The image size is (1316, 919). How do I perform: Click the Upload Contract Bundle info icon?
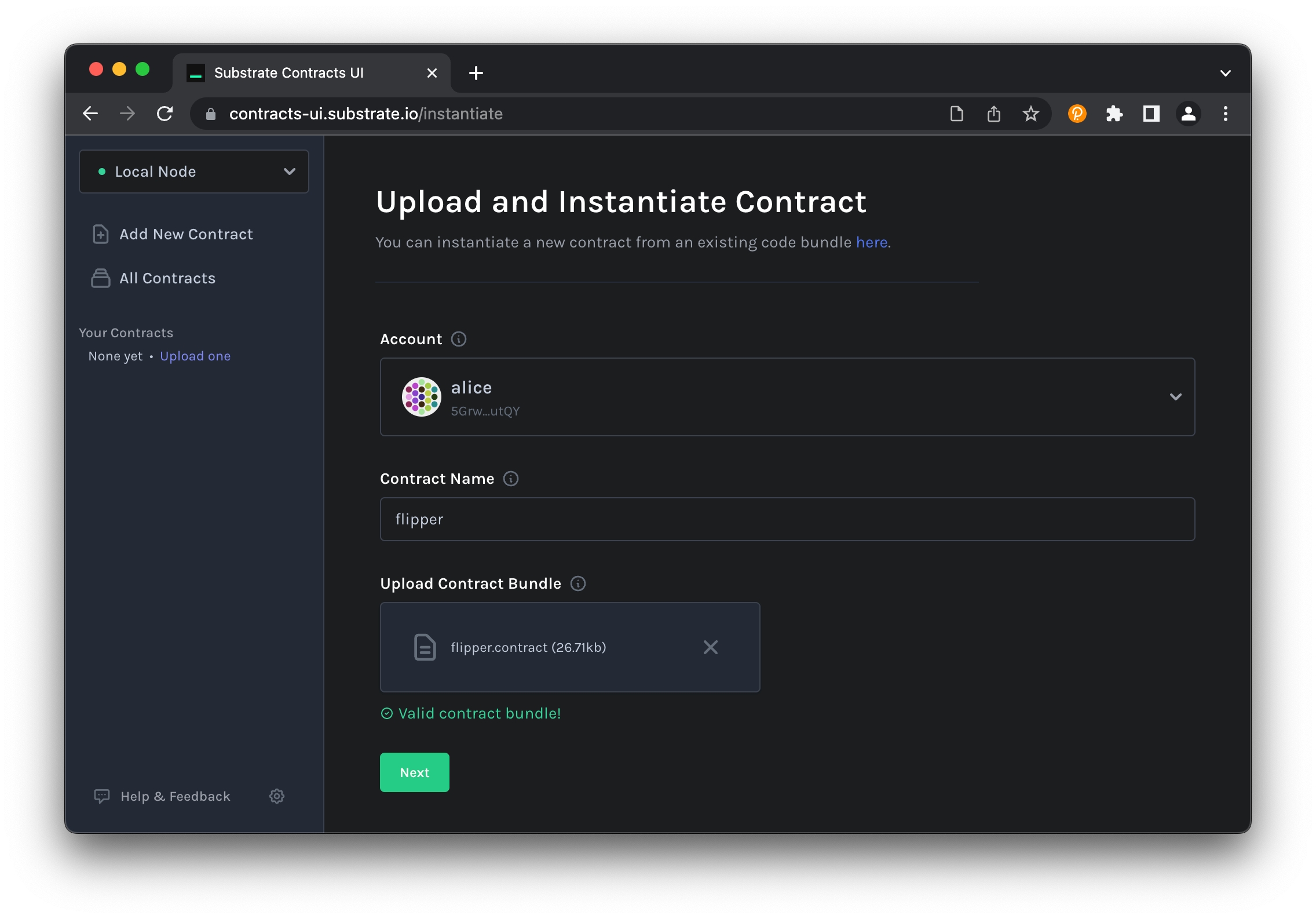tap(578, 584)
